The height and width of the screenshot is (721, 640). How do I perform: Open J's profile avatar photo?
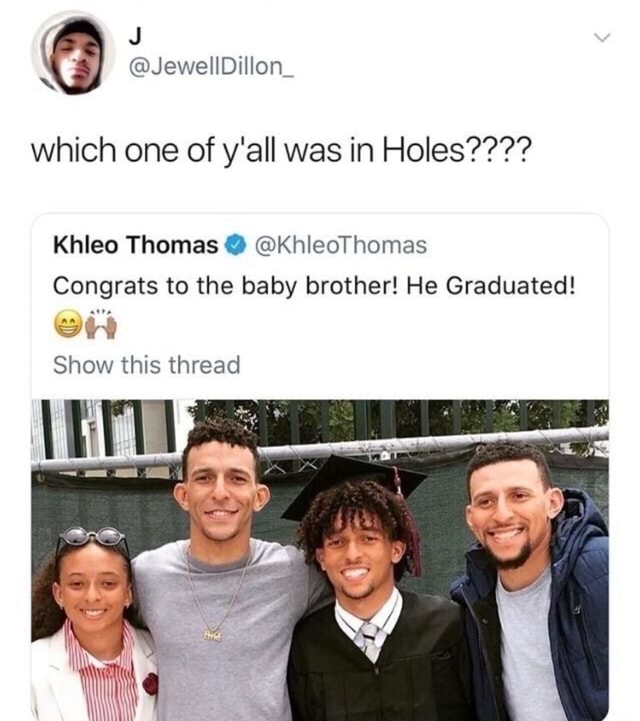click(73, 52)
